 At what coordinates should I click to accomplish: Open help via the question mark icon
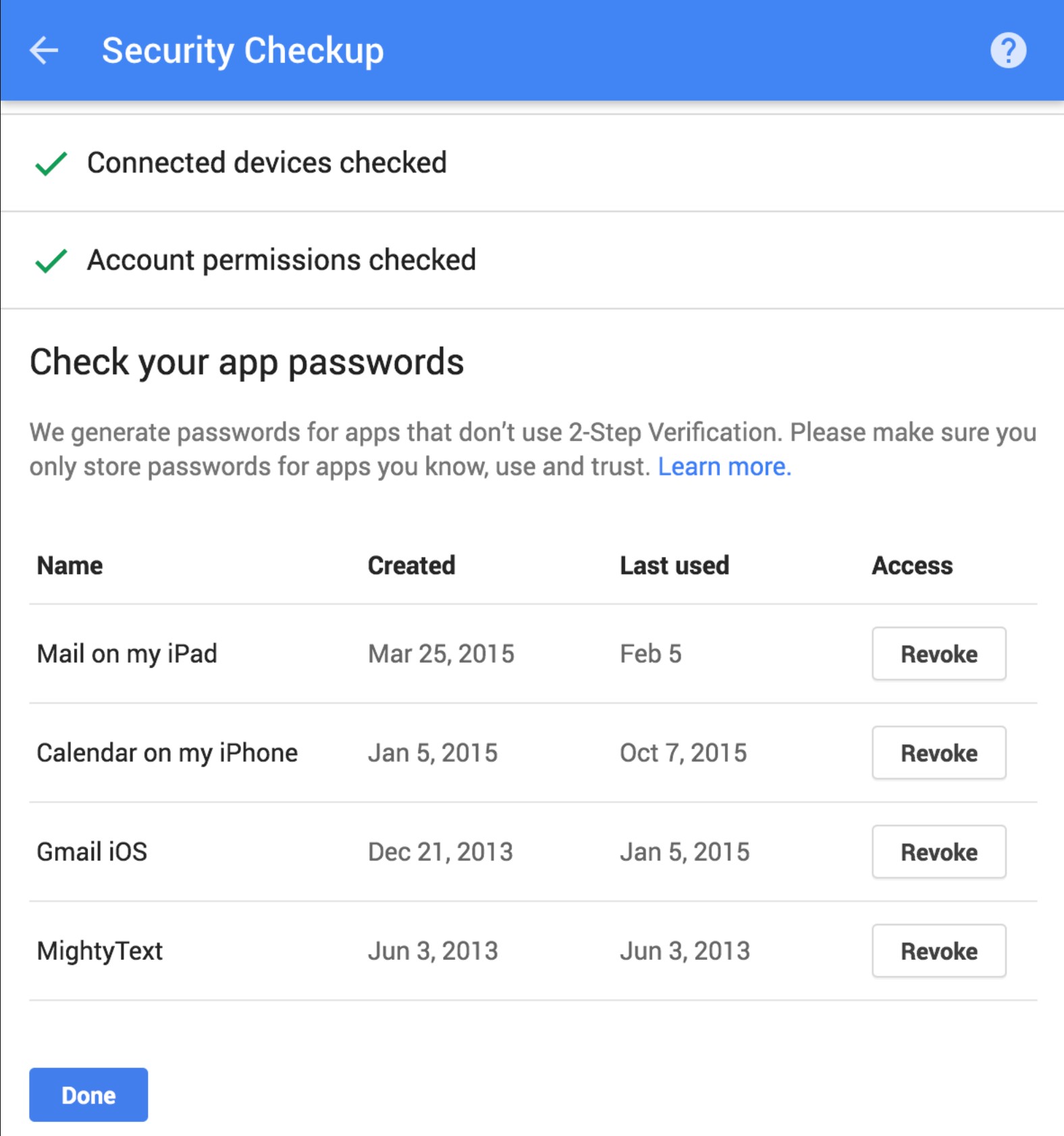[1008, 51]
